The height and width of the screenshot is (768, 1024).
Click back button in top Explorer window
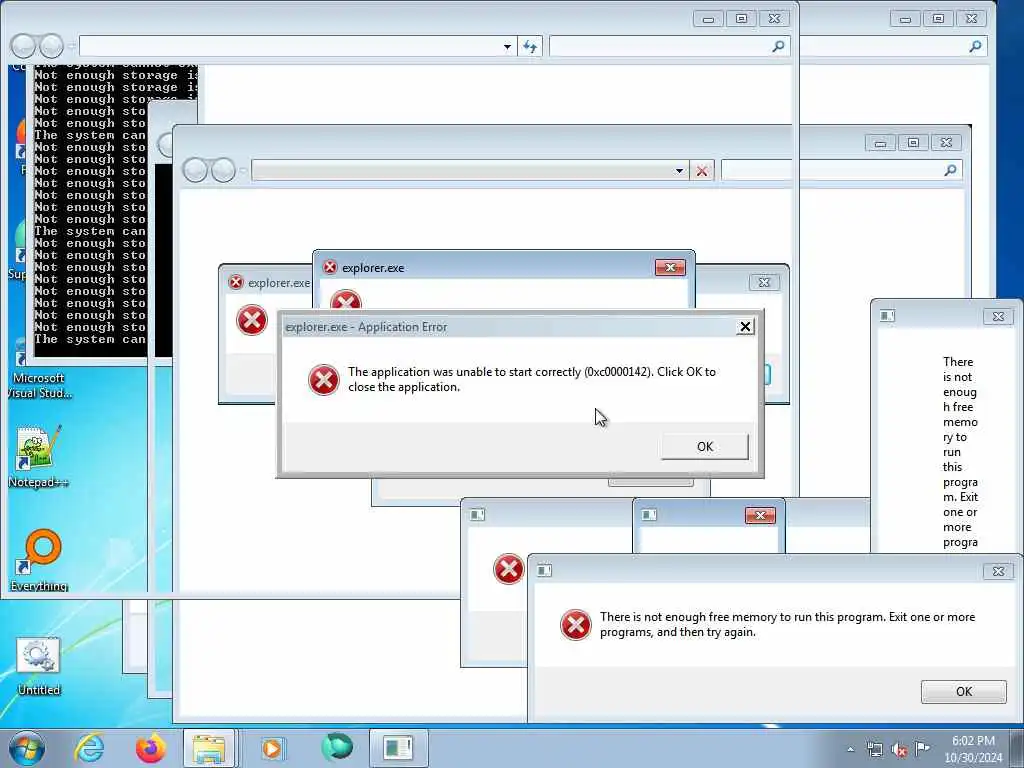coord(24,46)
